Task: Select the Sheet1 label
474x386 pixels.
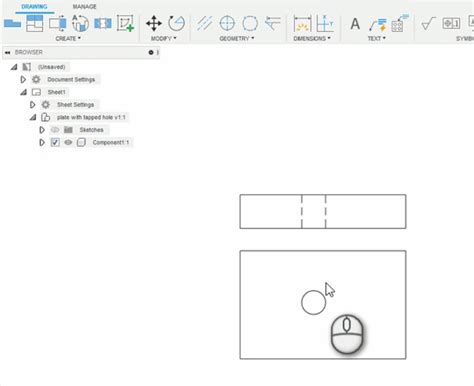Action: (x=56, y=92)
